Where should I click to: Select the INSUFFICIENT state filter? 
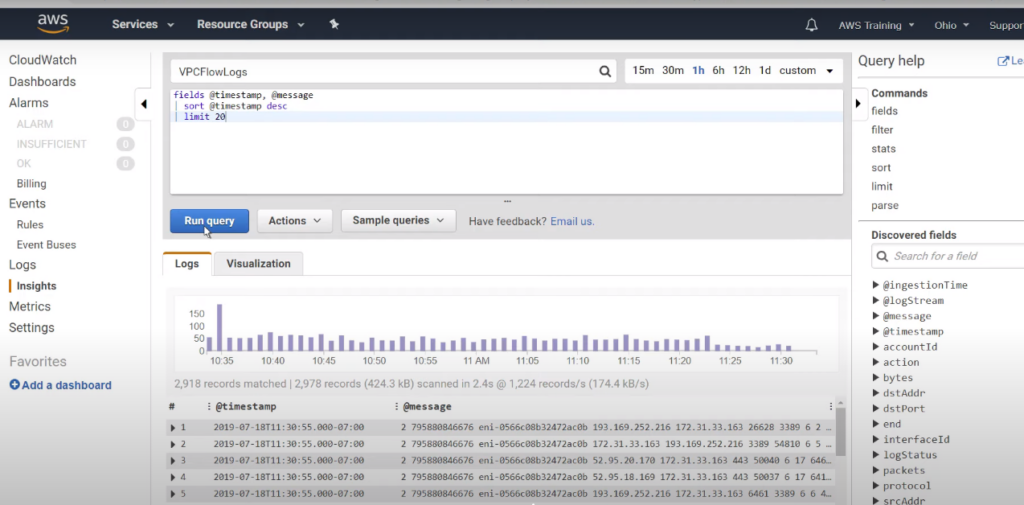(52, 144)
